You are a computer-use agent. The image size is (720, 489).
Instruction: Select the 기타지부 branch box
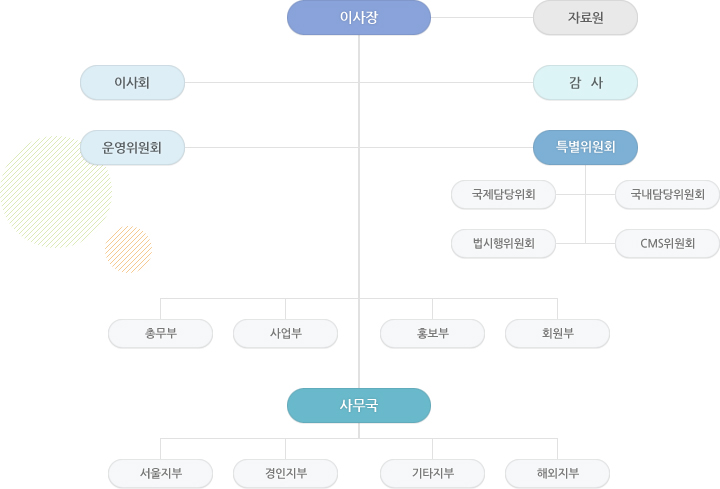tap(432, 473)
